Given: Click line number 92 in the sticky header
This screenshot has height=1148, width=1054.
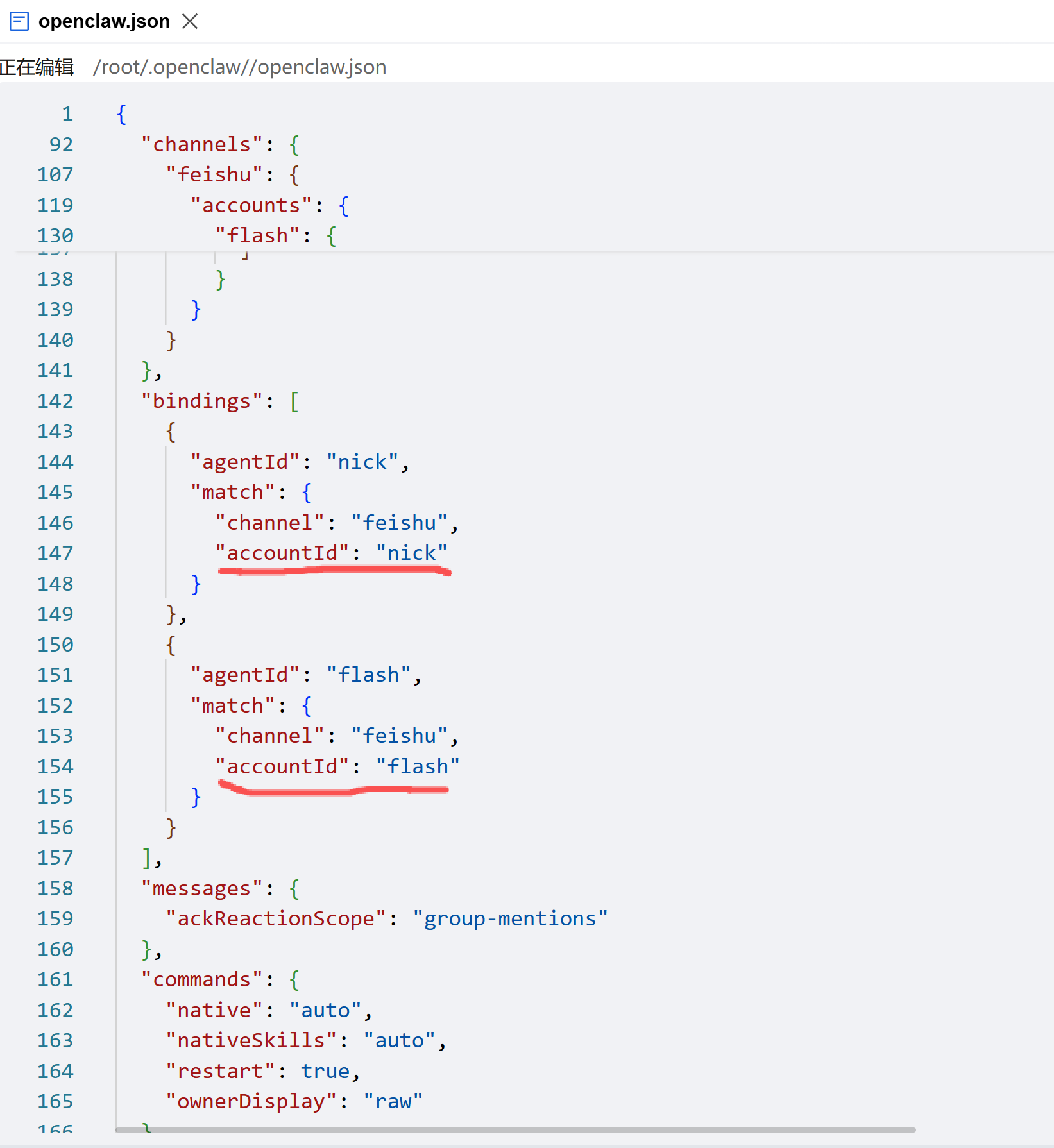Looking at the screenshot, I should (61, 144).
